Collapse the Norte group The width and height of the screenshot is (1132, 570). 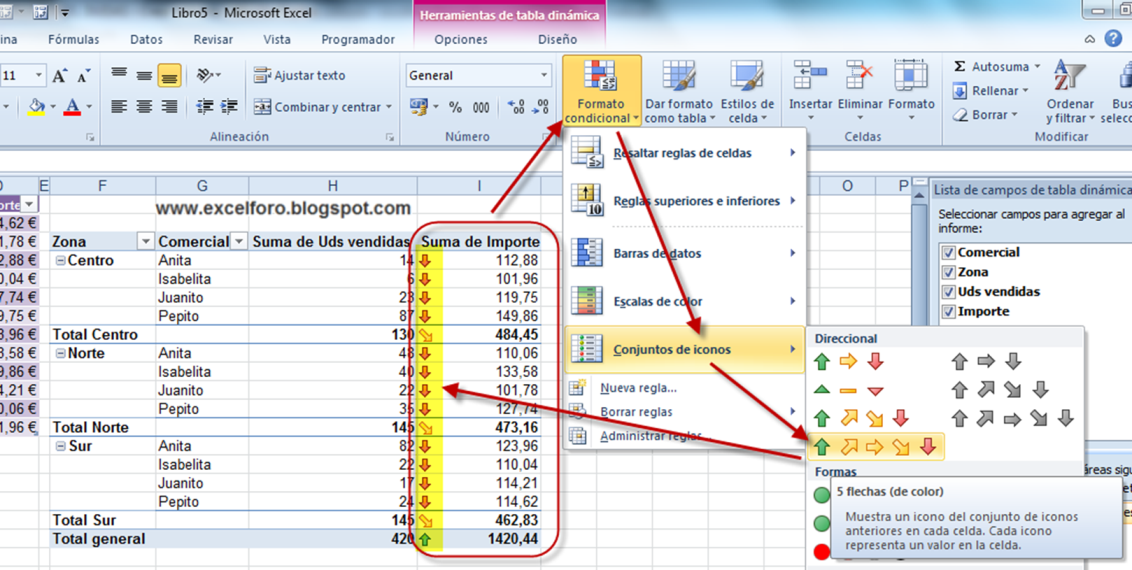(x=60, y=354)
